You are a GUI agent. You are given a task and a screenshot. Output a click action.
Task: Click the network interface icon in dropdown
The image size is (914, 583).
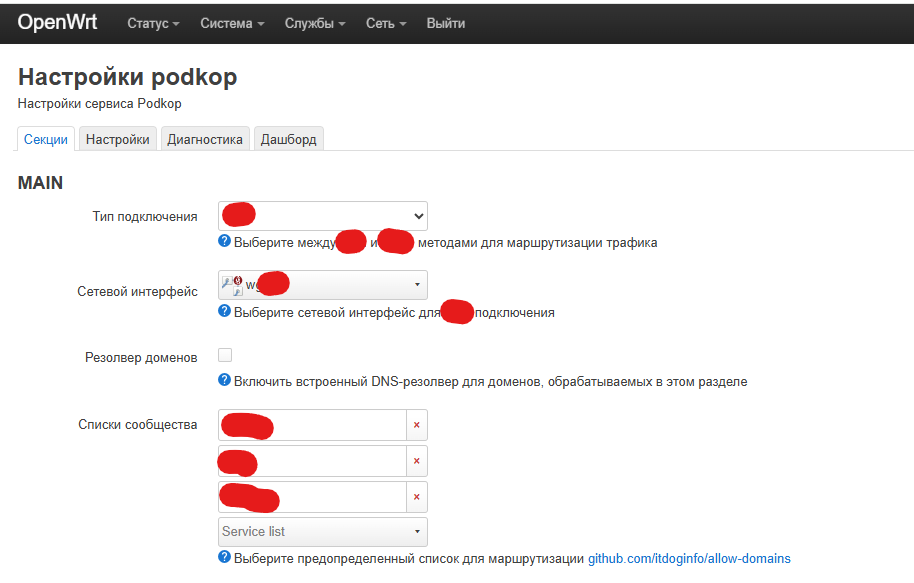(232, 285)
